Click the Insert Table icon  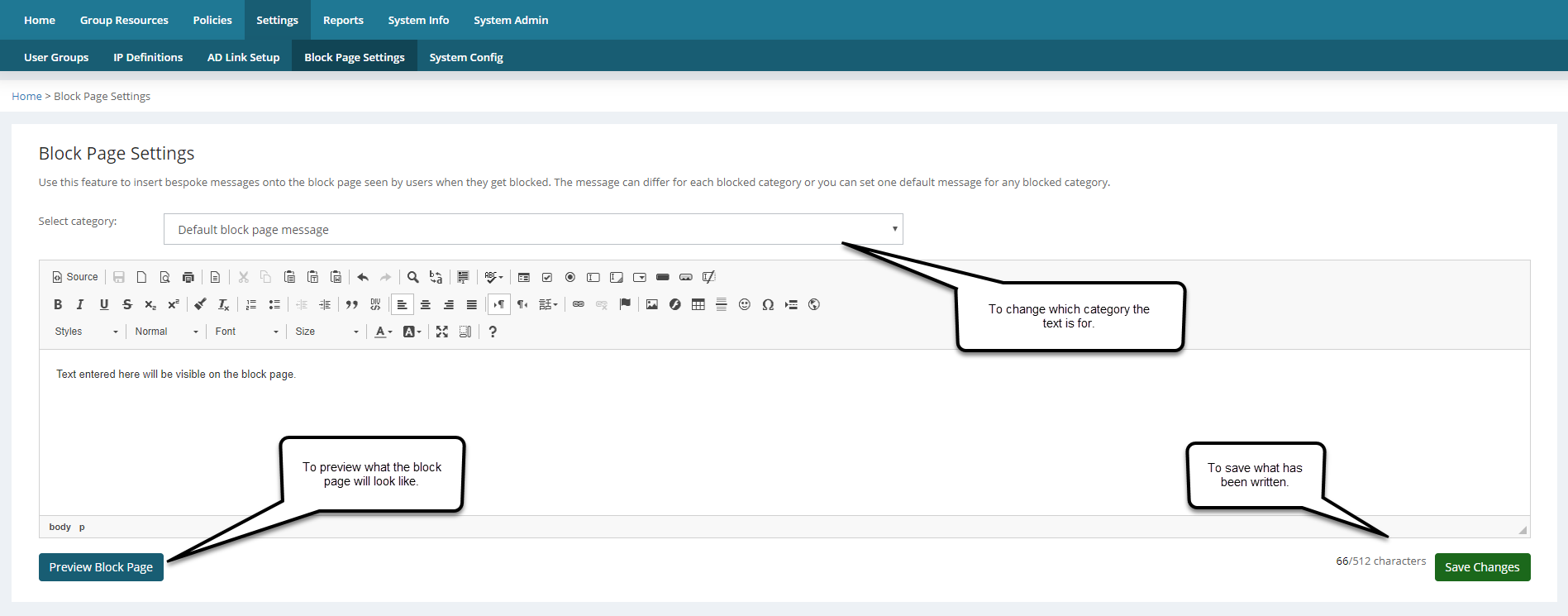coord(698,304)
